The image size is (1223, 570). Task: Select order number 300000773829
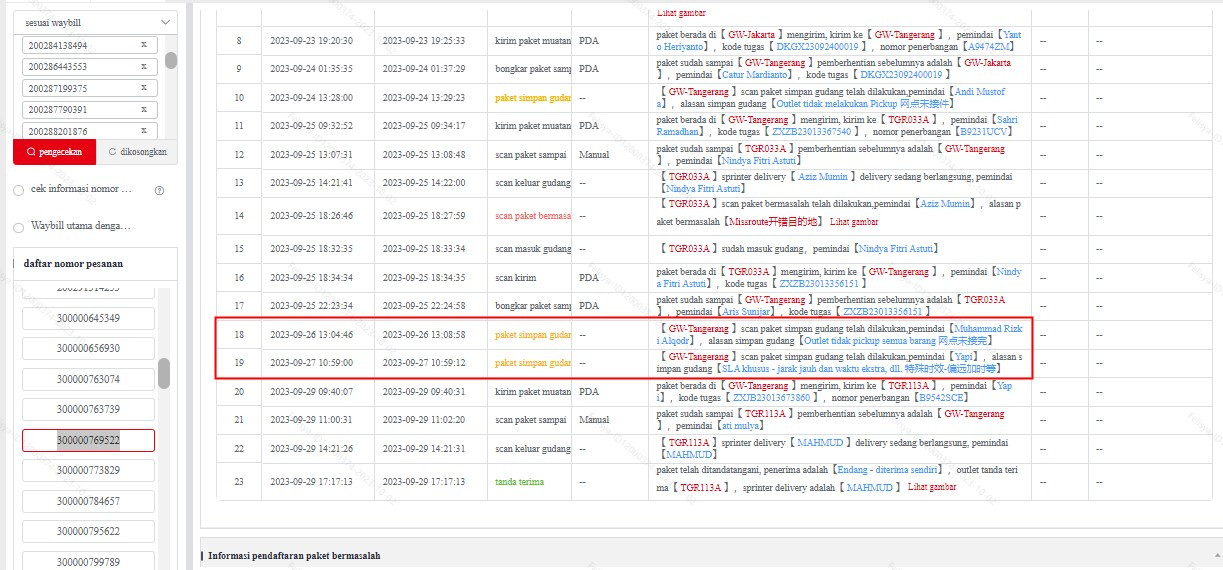coord(88,470)
